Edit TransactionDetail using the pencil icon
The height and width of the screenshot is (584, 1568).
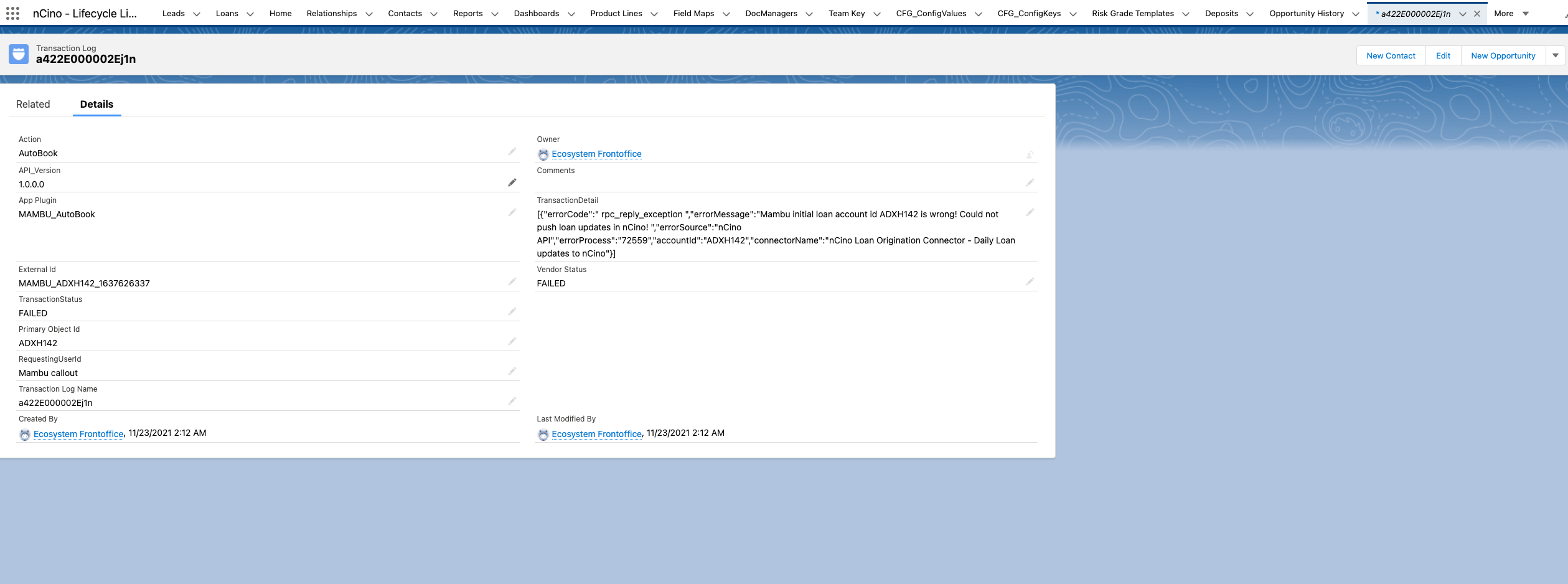pos(1030,212)
